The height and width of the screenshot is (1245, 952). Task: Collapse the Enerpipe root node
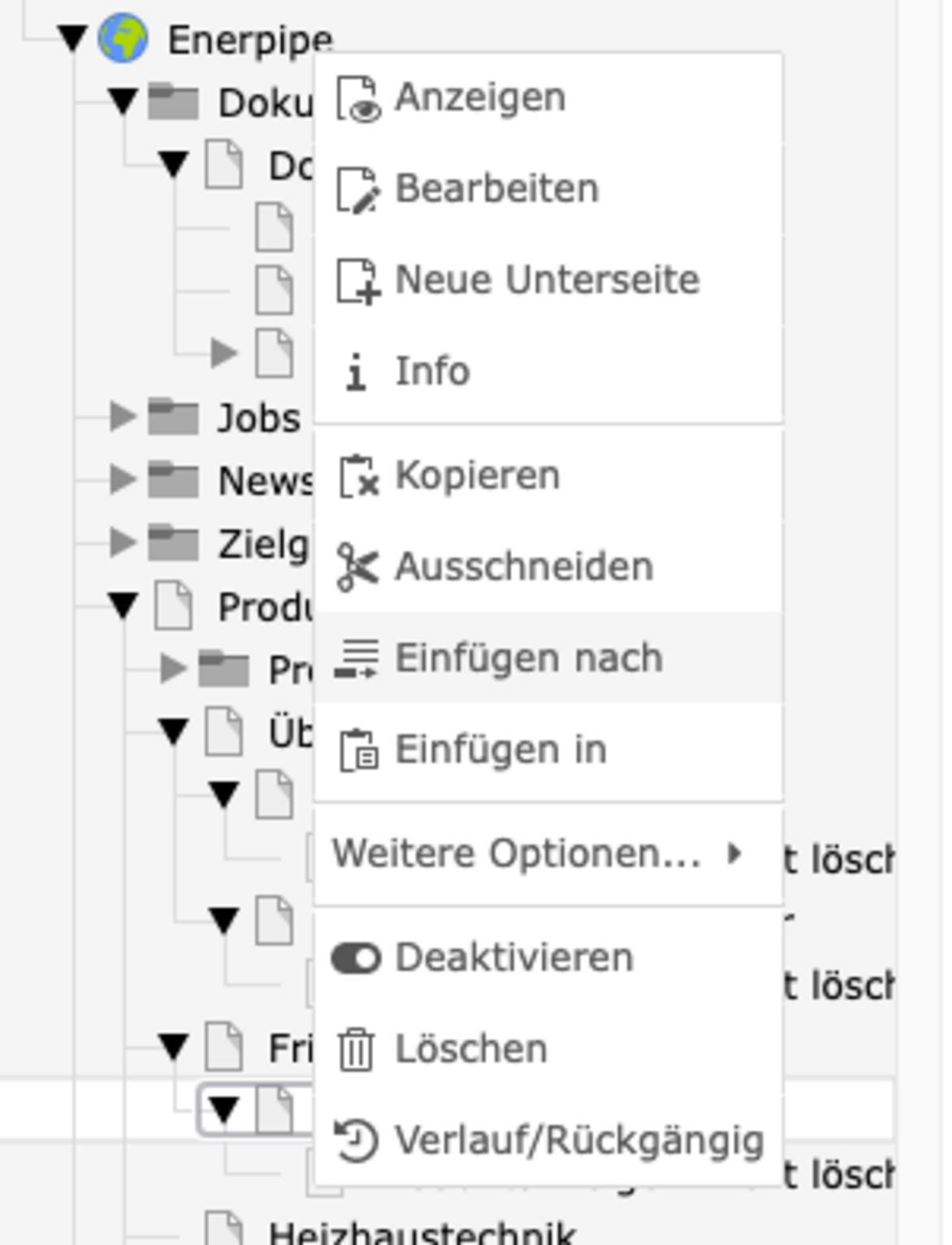click(72, 38)
